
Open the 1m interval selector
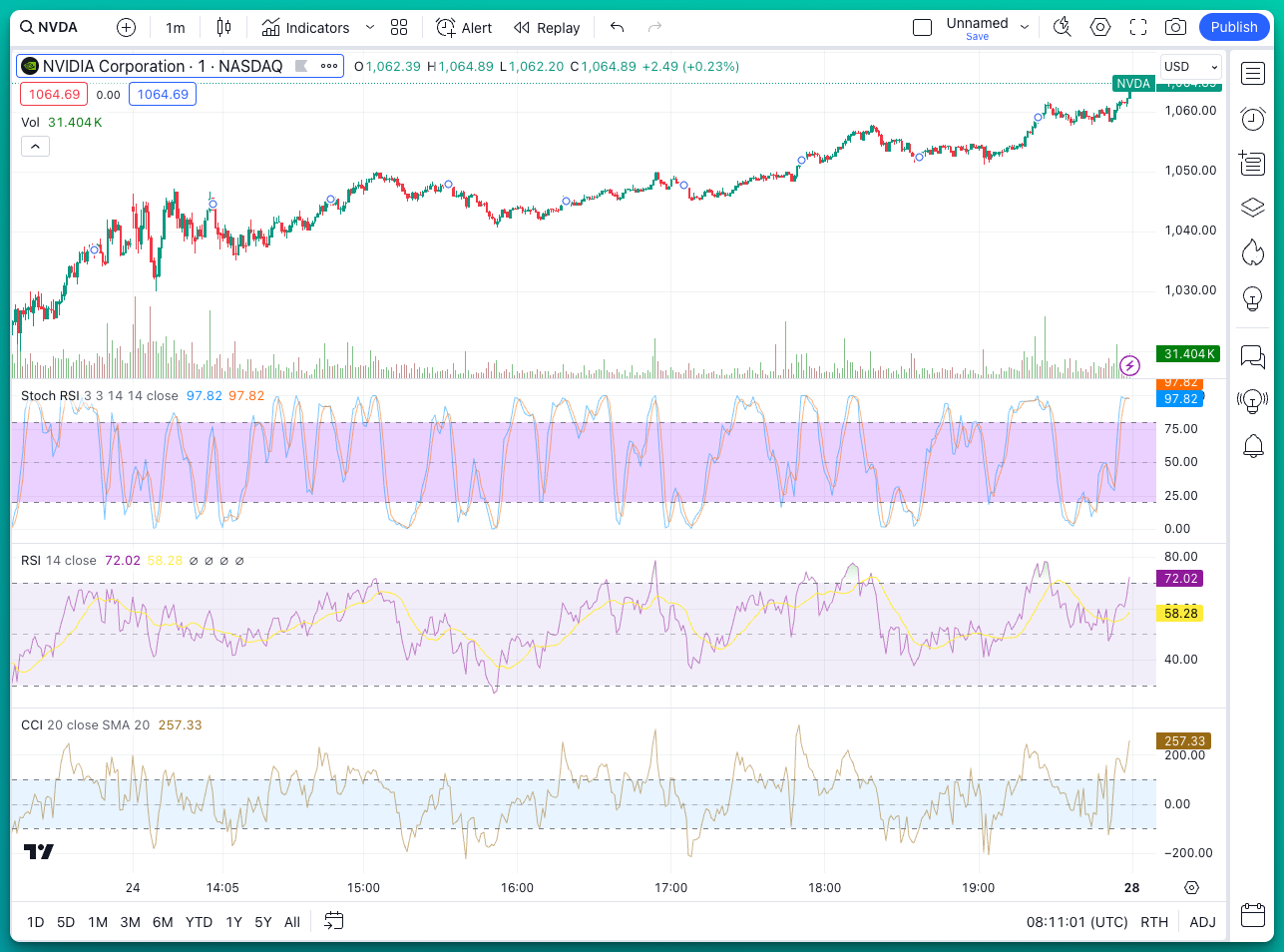tap(176, 27)
